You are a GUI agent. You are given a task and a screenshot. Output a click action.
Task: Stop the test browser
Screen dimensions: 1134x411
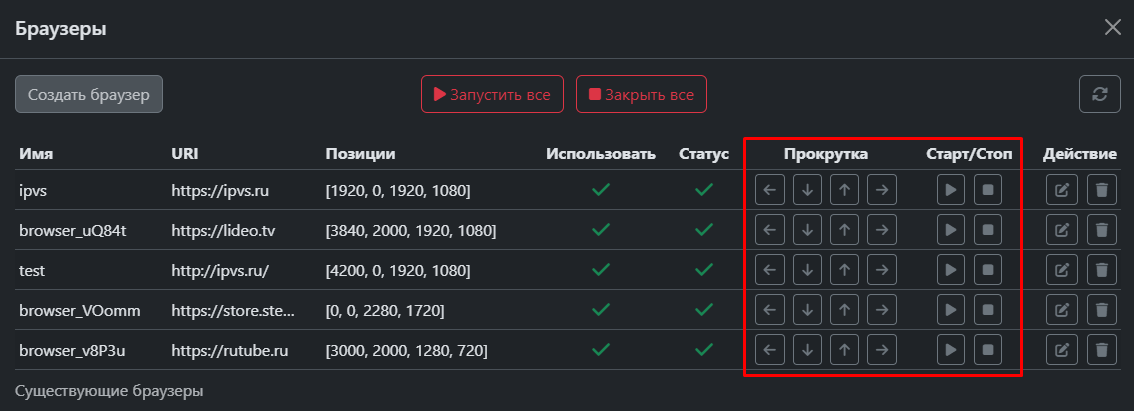988,270
